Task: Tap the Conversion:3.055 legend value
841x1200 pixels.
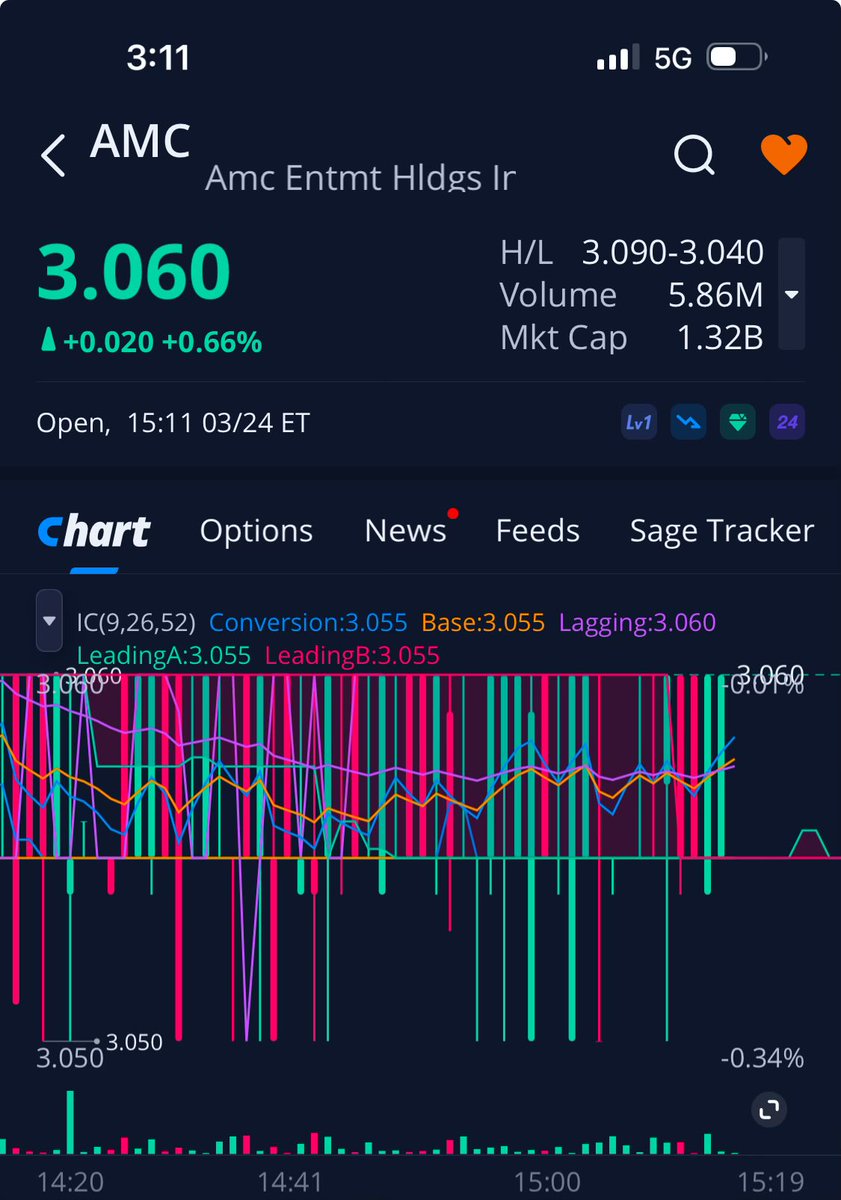Action: tap(308, 623)
